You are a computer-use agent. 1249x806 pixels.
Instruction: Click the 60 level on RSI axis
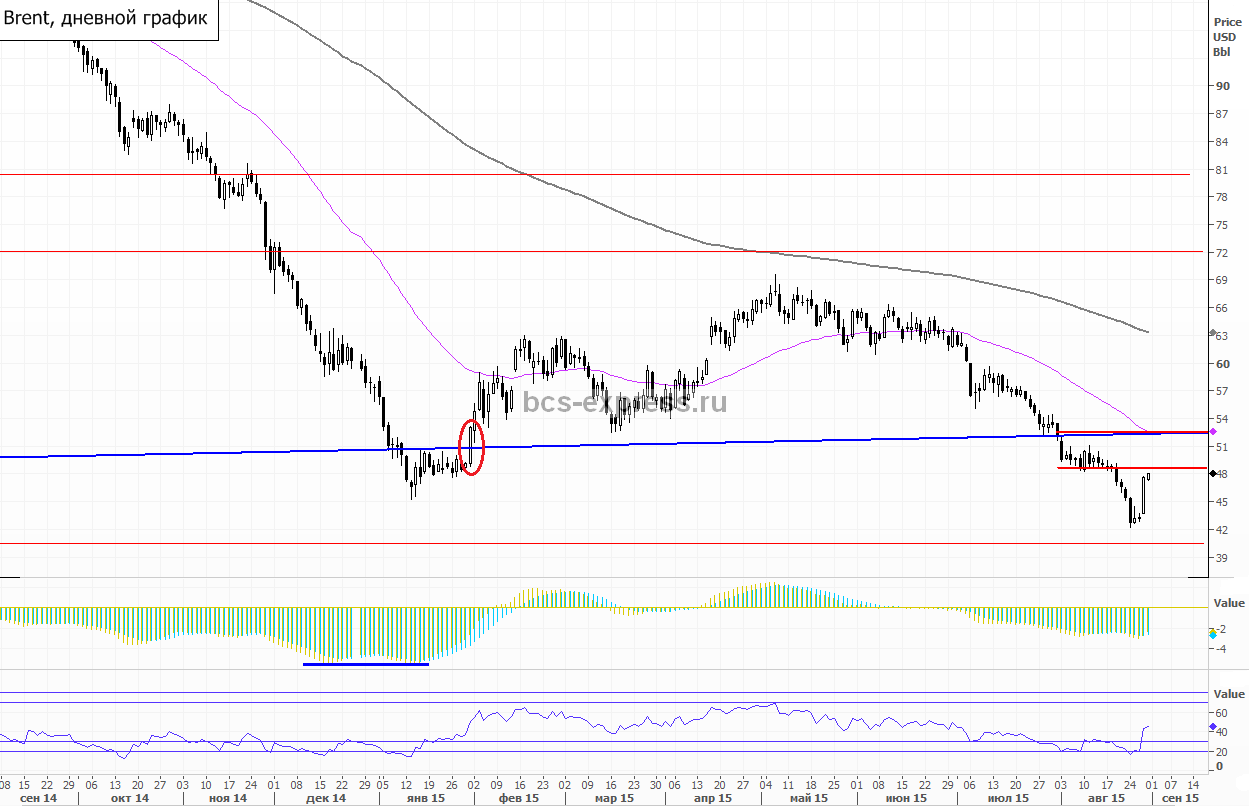tap(1222, 713)
